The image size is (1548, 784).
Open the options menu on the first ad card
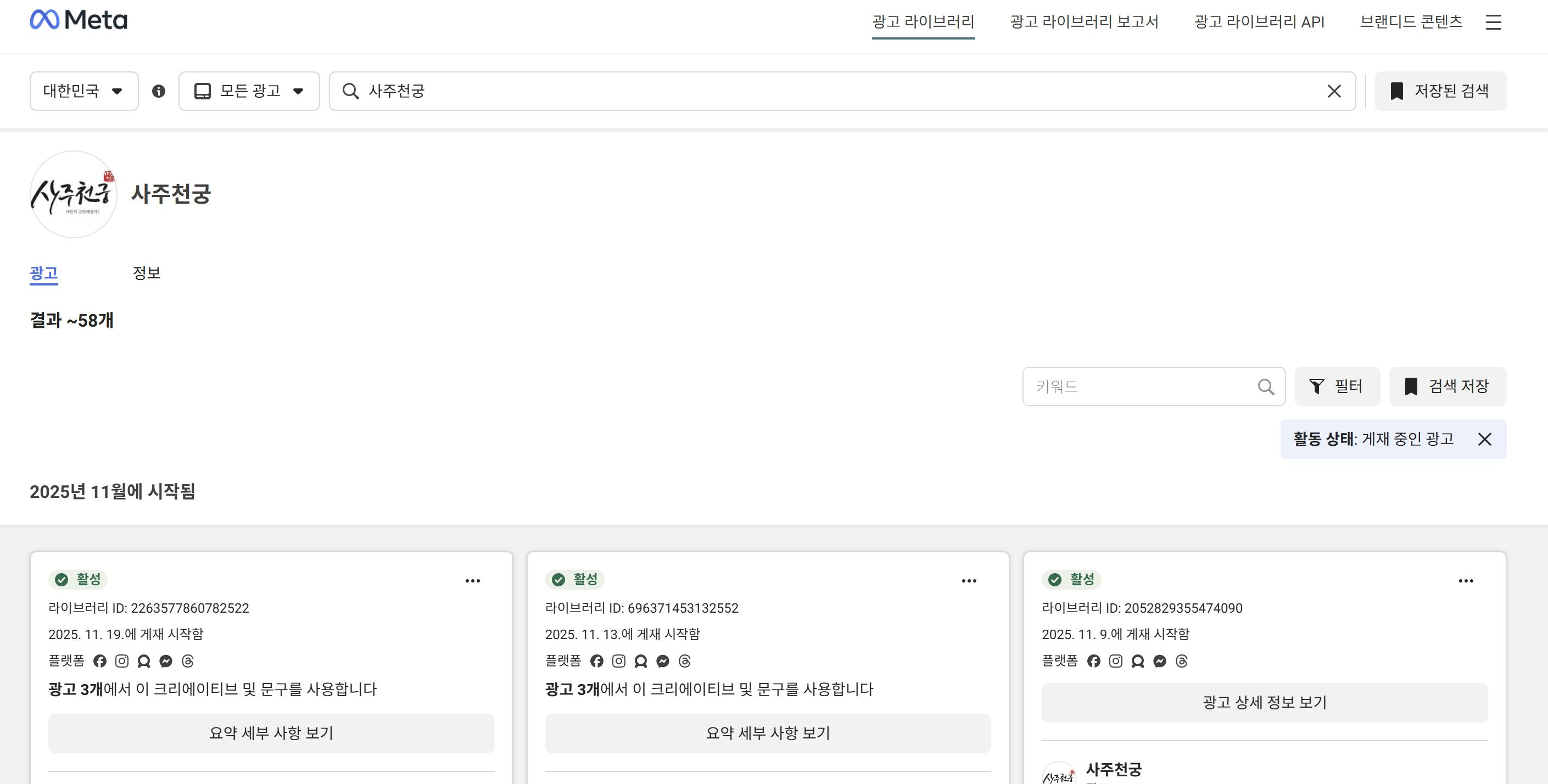click(473, 580)
